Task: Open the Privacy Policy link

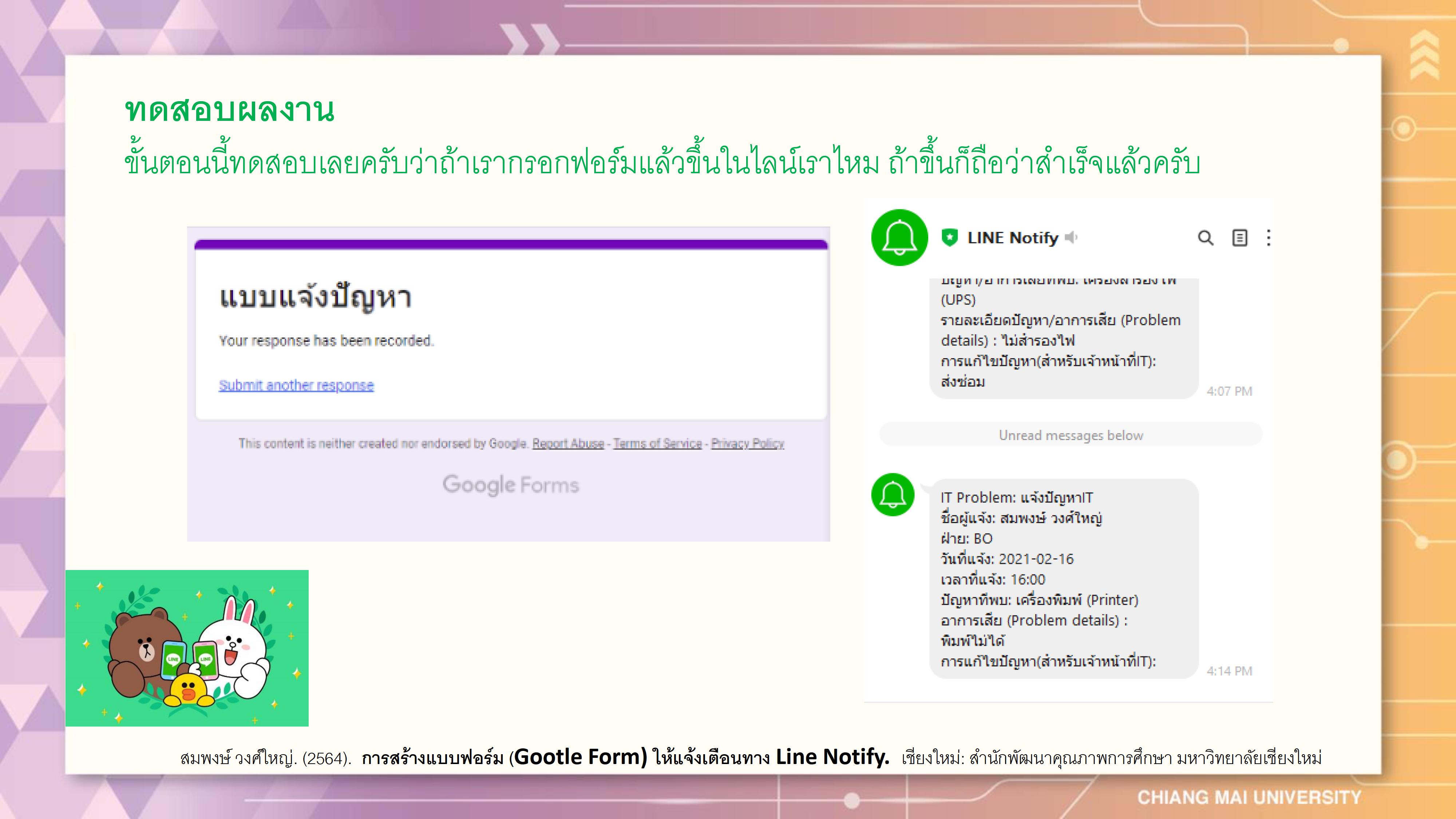Action: pos(747,444)
